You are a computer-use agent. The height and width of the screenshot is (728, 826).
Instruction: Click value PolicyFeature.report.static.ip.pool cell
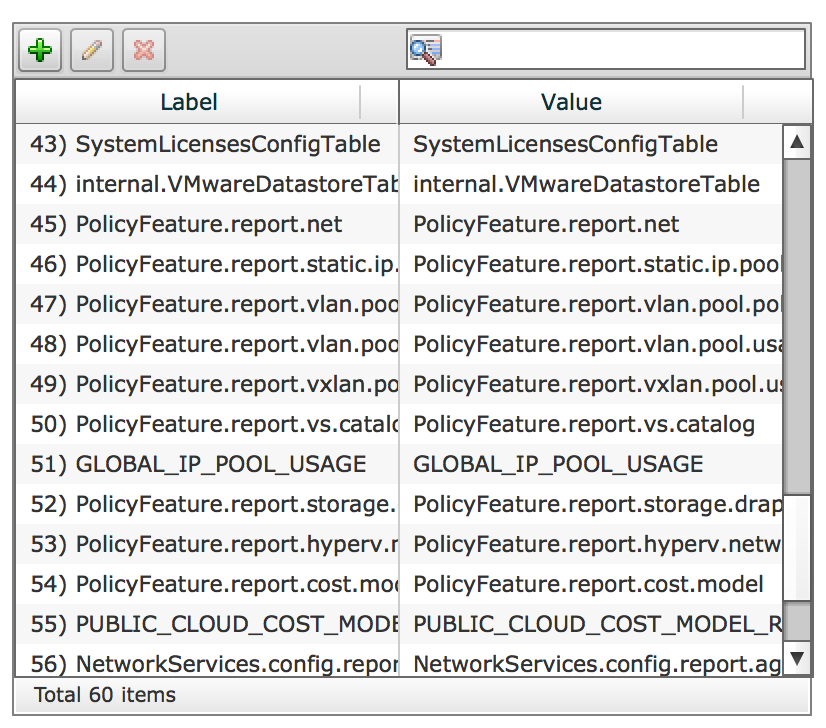591,264
